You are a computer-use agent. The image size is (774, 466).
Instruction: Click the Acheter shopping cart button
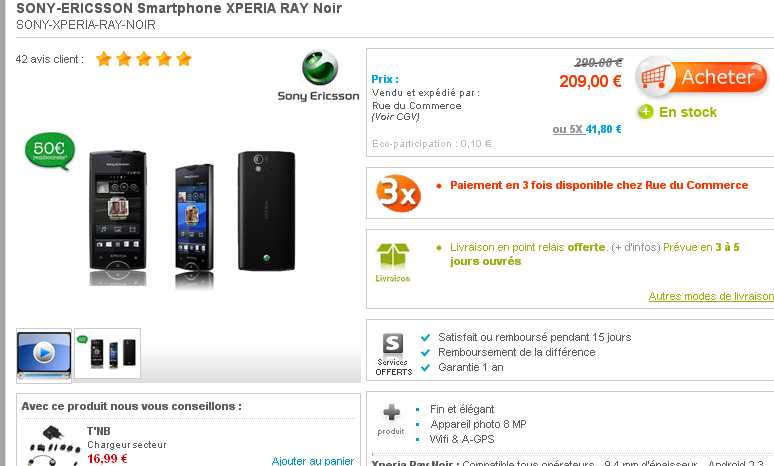pos(701,78)
